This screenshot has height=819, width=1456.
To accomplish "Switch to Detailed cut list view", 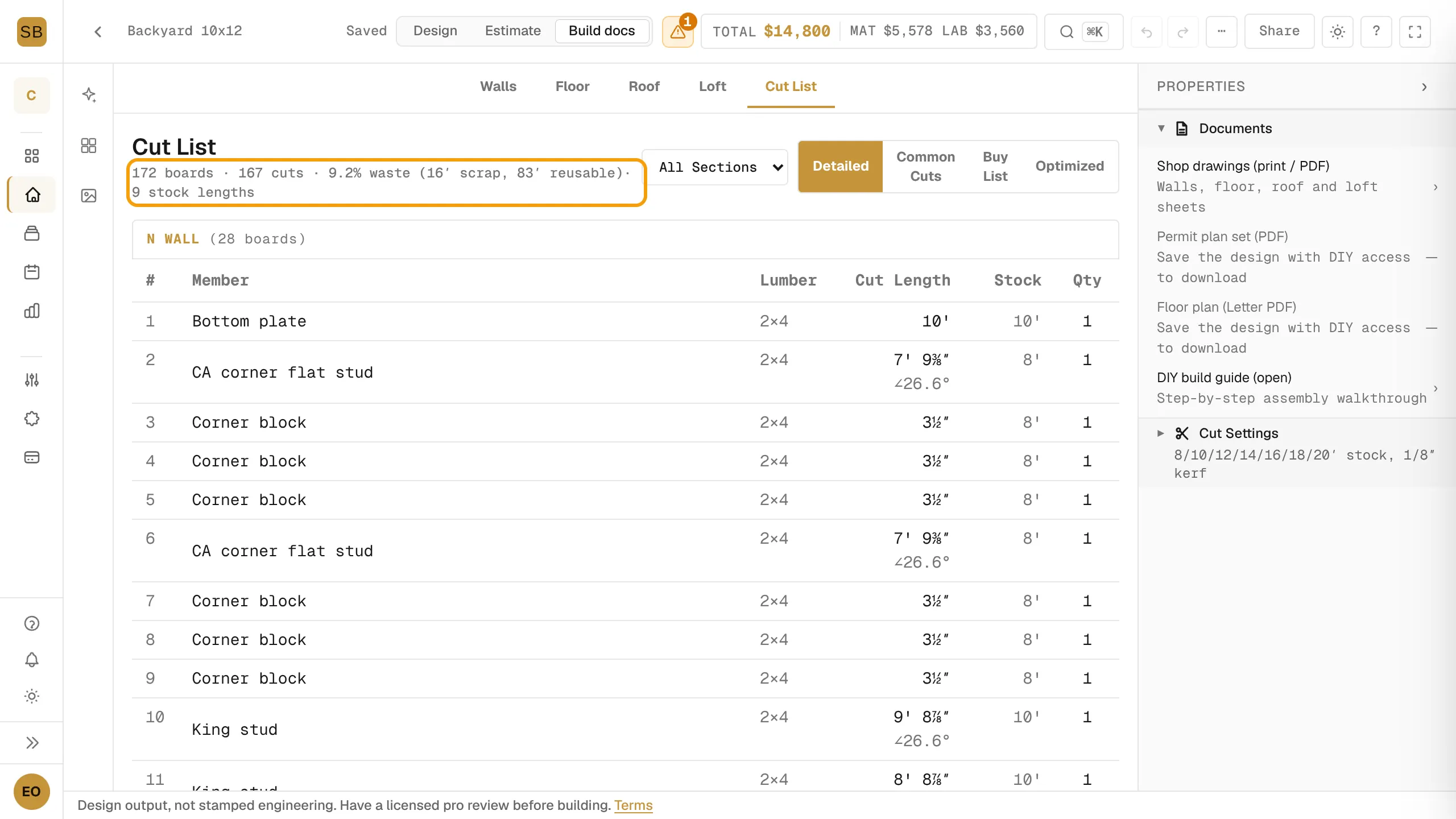I will [x=841, y=167].
